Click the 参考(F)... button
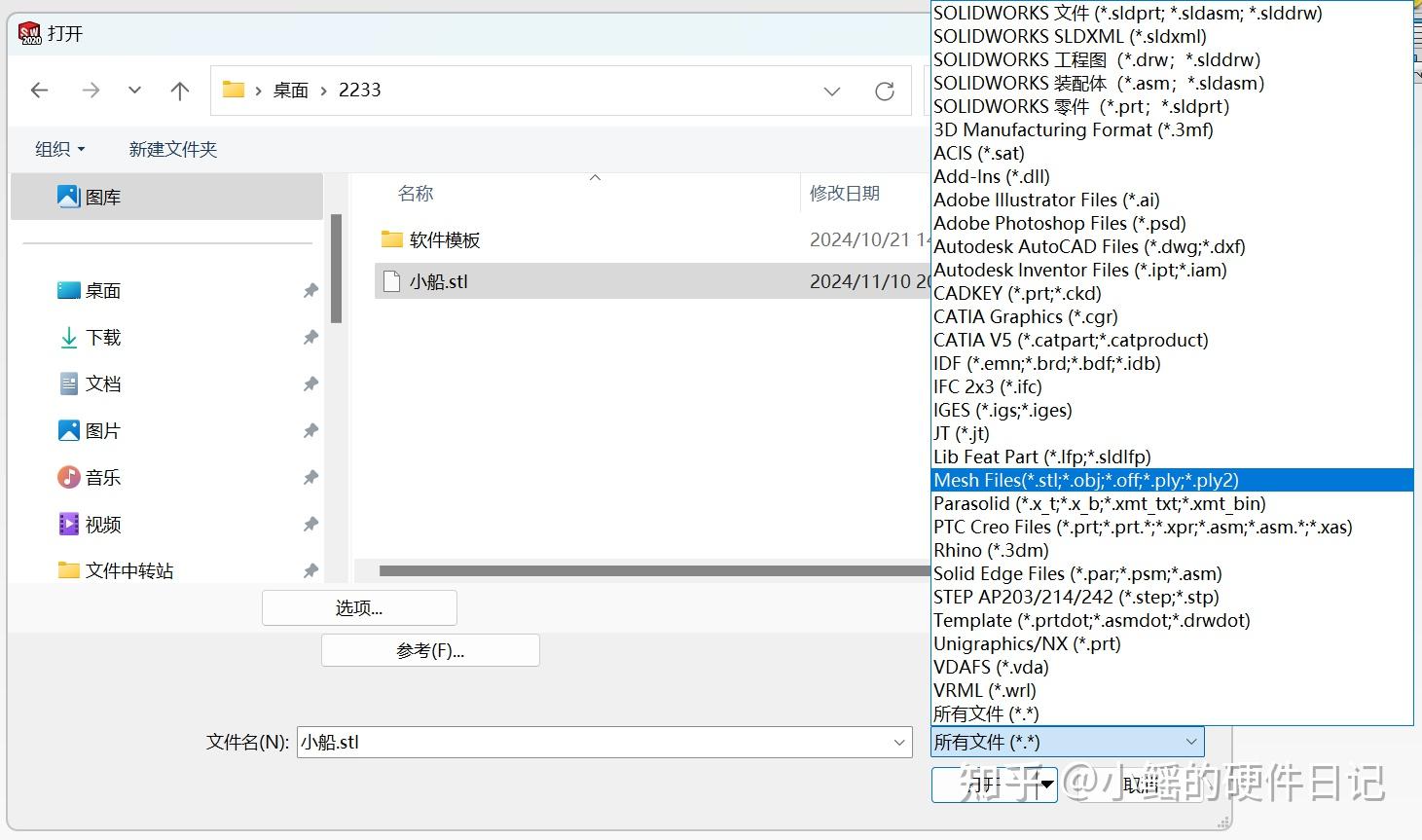Image resolution: width=1422 pixels, height=840 pixels. 430,650
